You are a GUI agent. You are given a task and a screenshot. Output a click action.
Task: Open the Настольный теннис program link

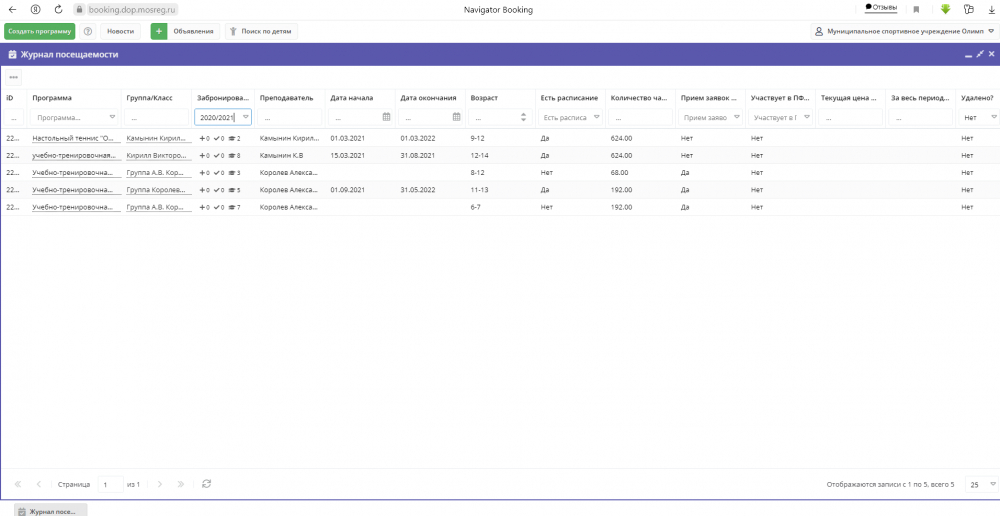(73, 138)
